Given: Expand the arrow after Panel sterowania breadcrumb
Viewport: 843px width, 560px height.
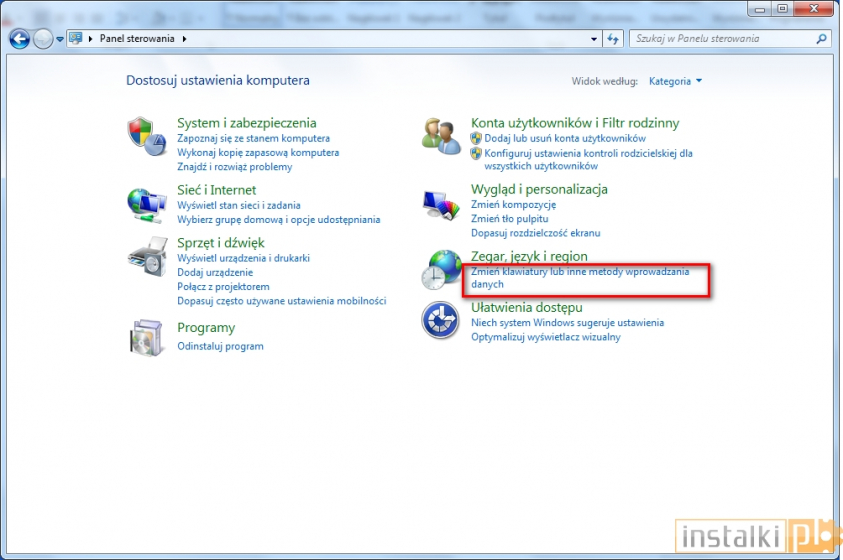Looking at the screenshot, I should coord(184,39).
